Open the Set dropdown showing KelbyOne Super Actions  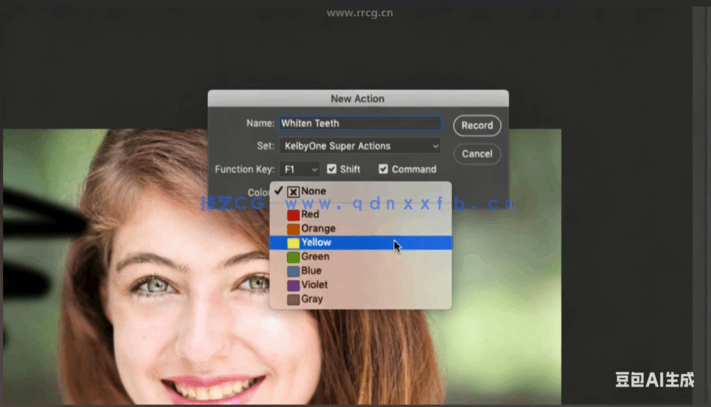(360, 146)
